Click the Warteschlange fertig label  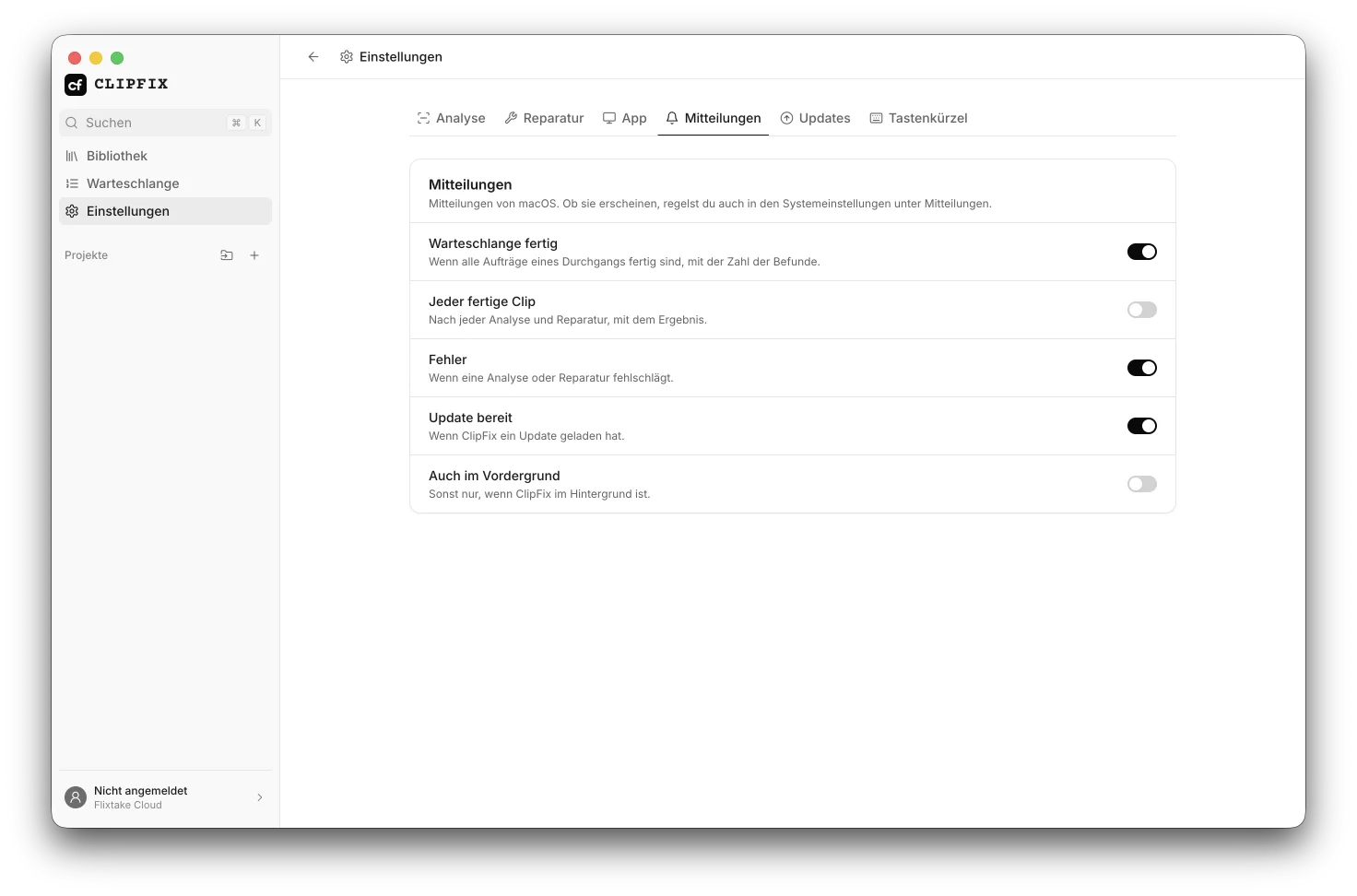(493, 243)
